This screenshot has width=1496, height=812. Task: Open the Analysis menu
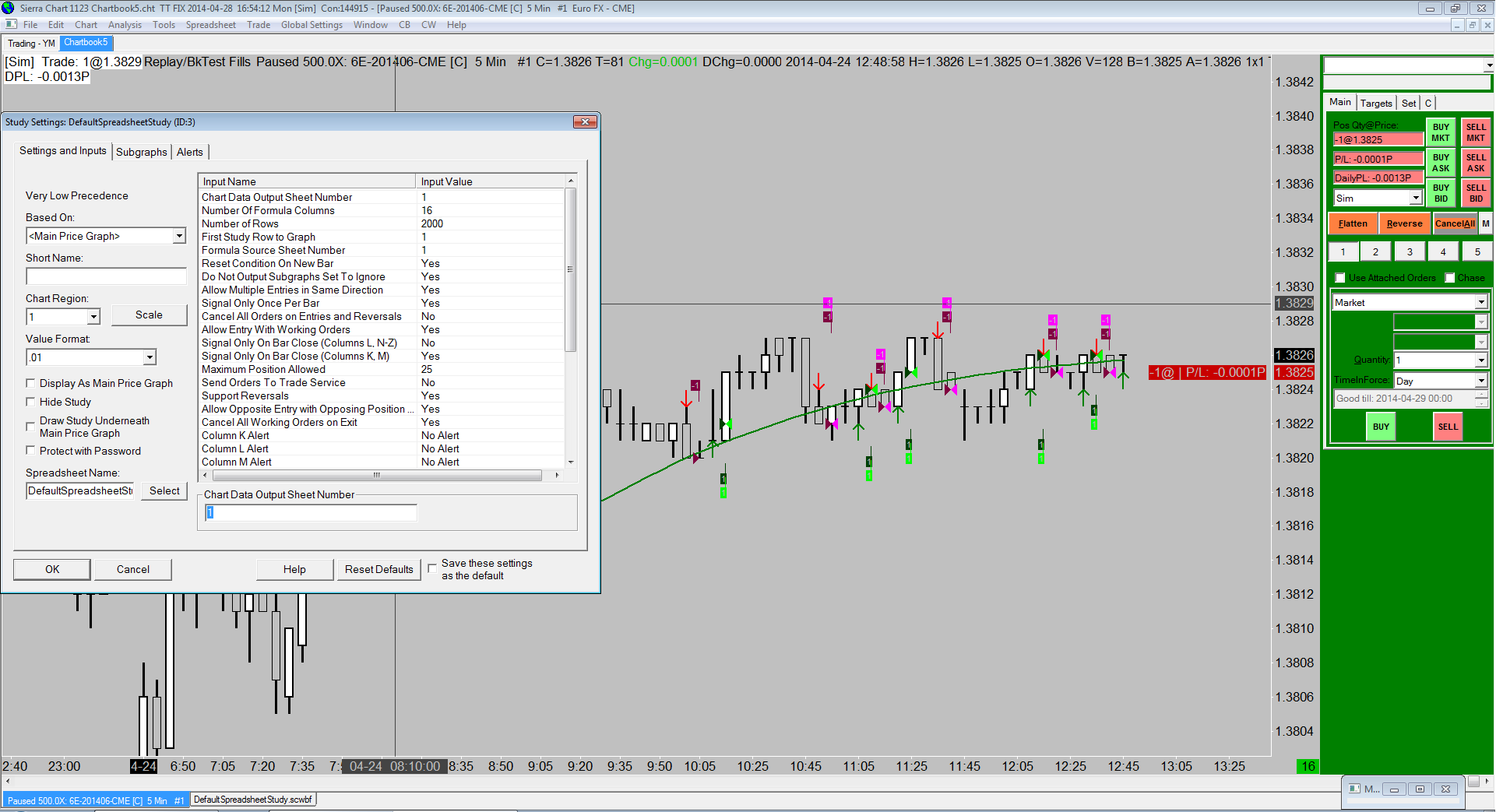click(125, 25)
